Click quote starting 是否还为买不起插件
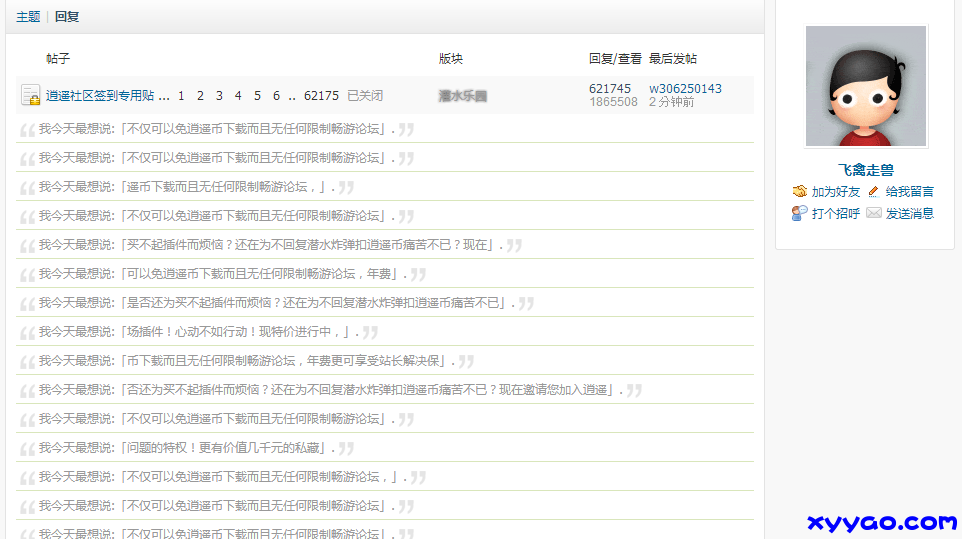Screen dimensions: 962x539 pyautogui.click(x=277, y=303)
